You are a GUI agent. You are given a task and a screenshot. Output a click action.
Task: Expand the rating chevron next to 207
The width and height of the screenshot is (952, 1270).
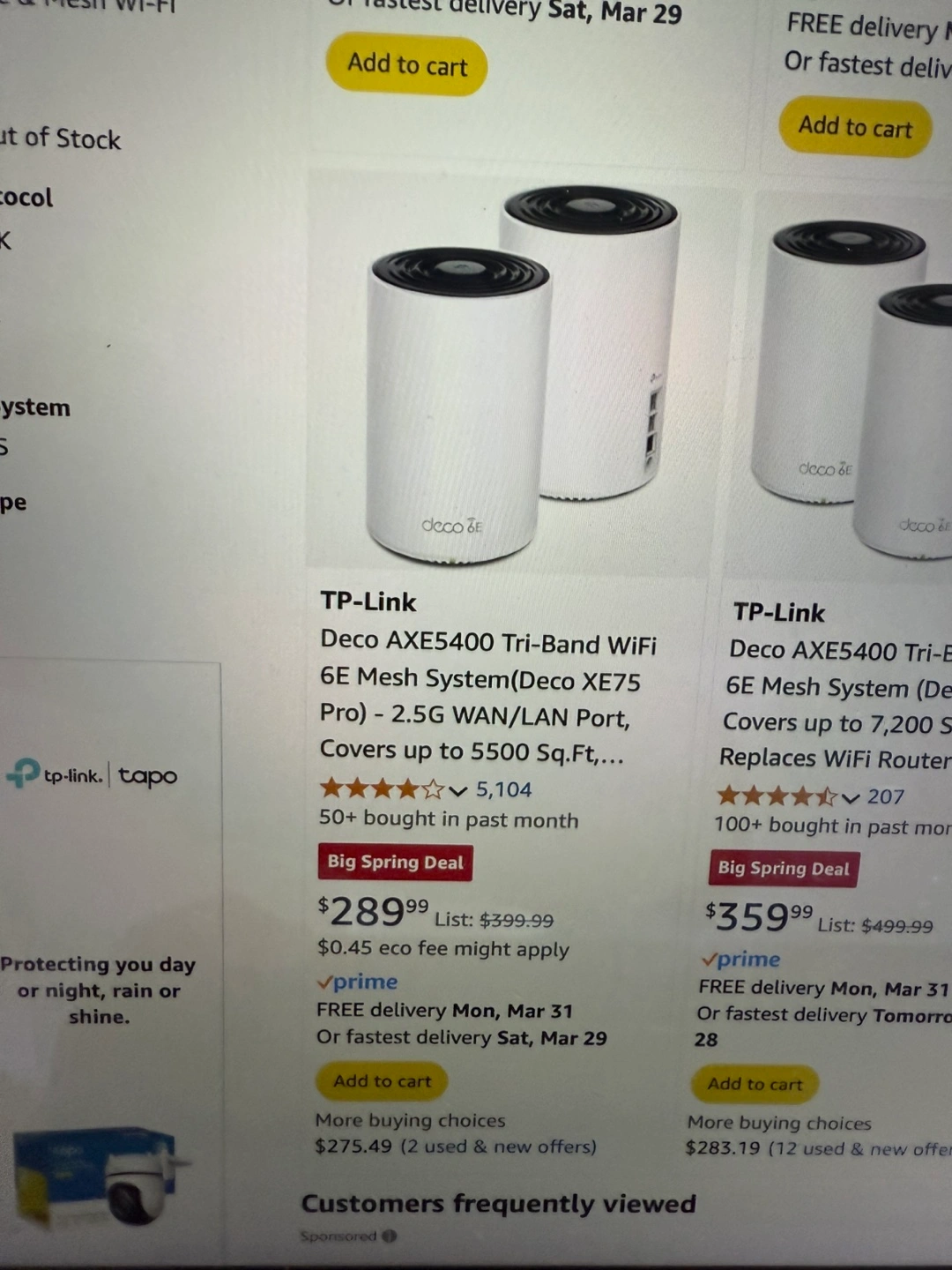850,798
